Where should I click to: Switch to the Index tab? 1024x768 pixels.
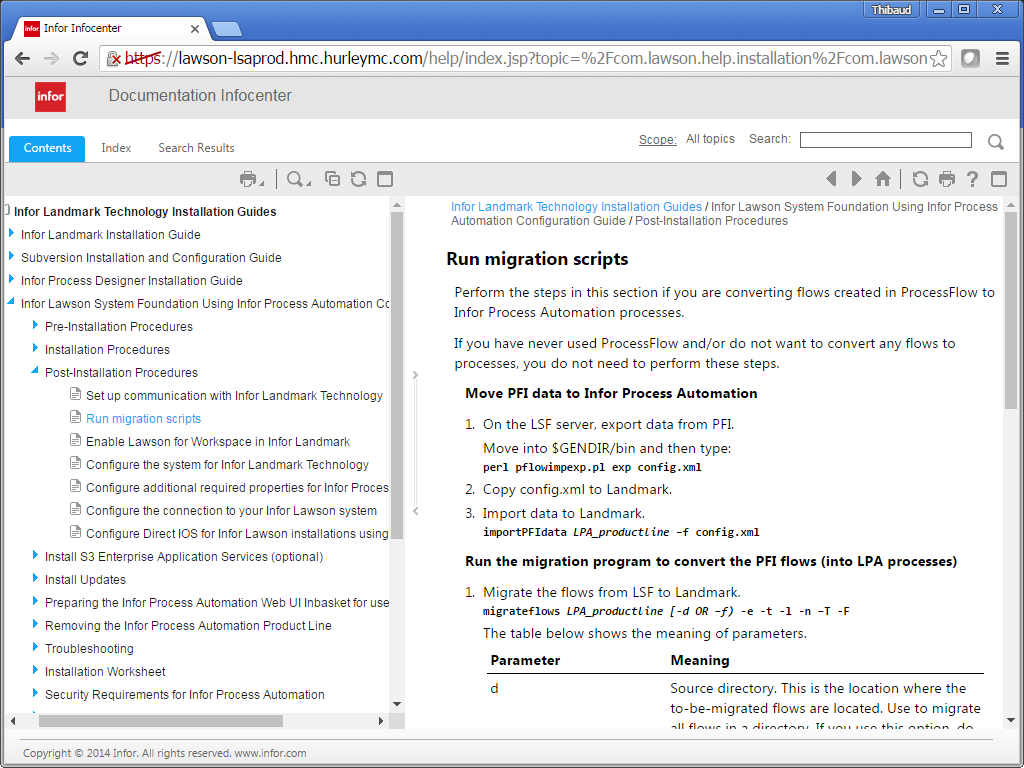[116, 148]
